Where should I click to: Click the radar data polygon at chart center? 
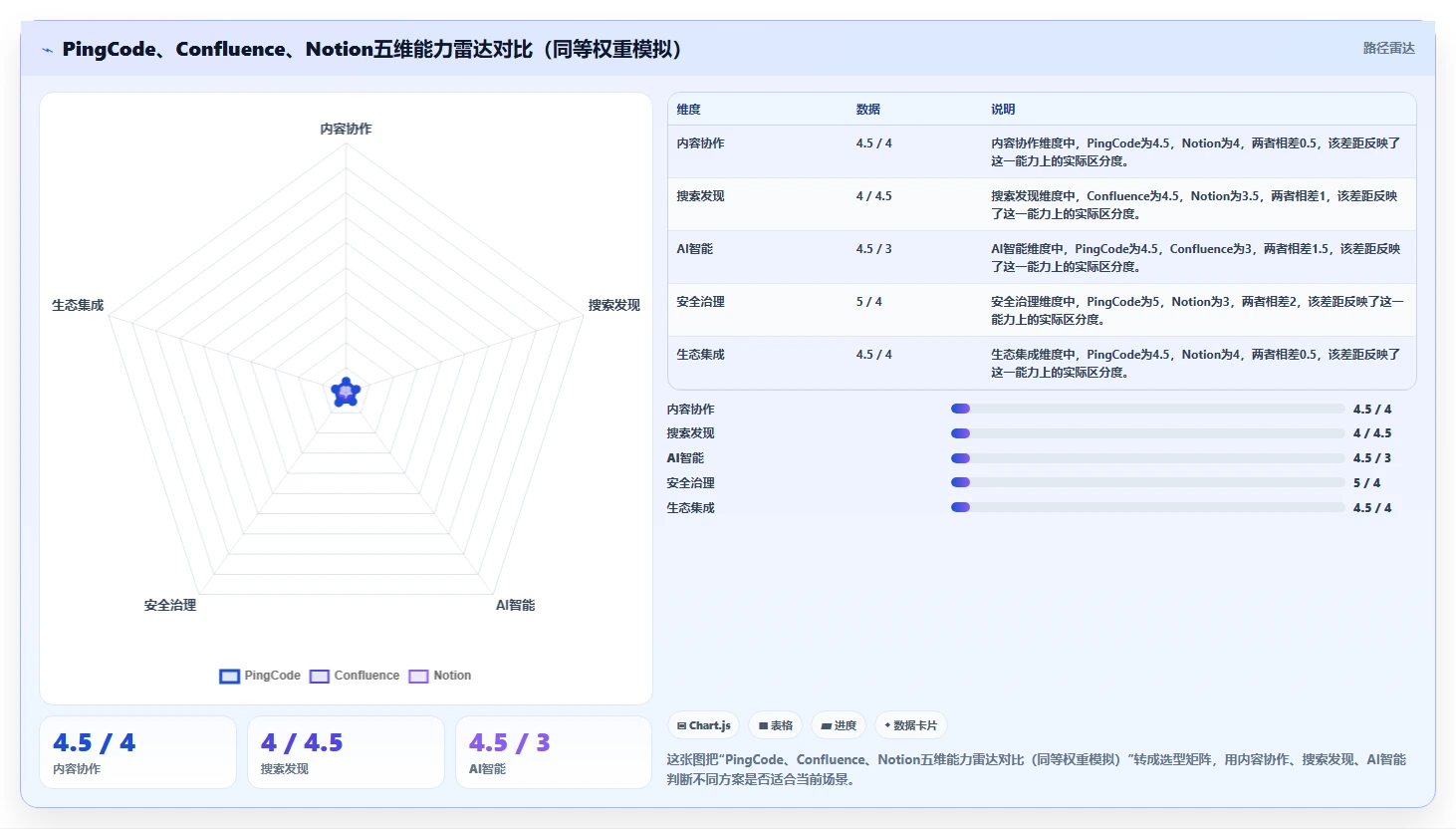[x=346, y=392]
